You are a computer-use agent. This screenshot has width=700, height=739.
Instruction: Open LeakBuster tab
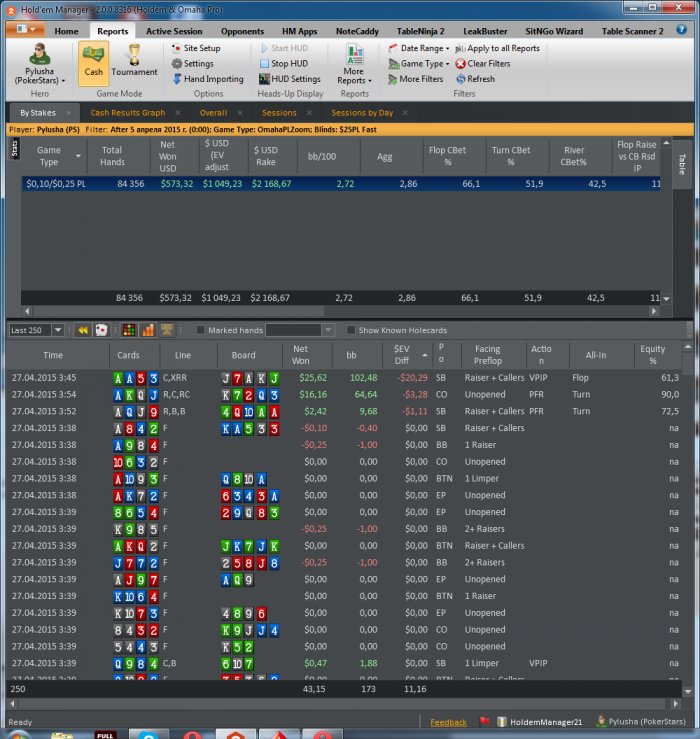click(485, 31)
